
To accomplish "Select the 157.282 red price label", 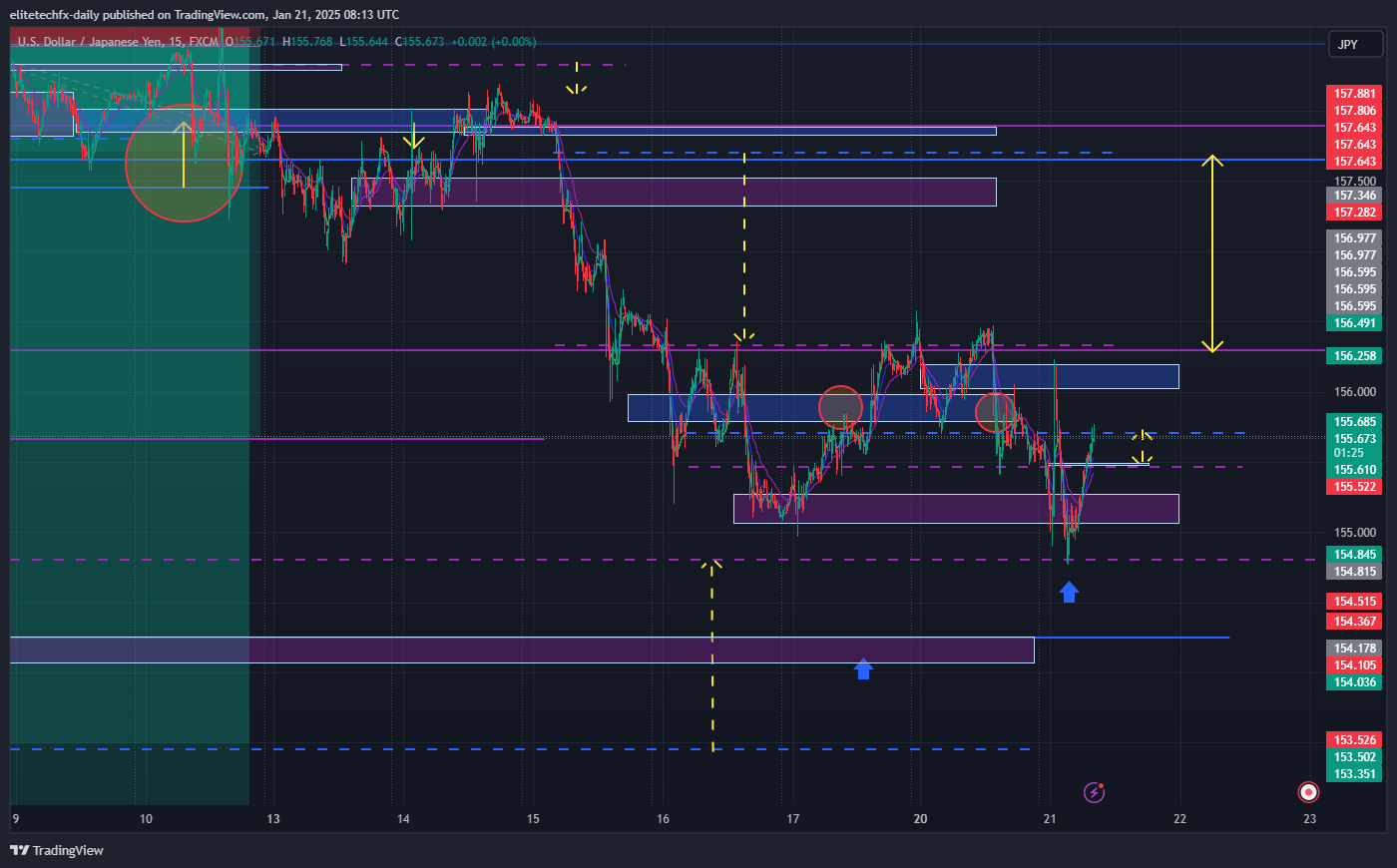I will coord(1355,213).
